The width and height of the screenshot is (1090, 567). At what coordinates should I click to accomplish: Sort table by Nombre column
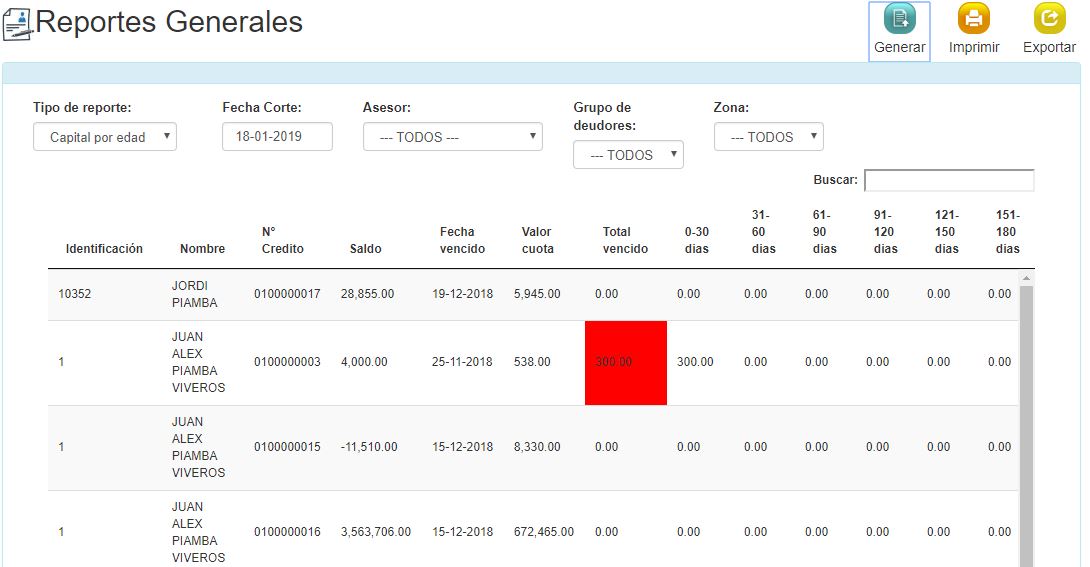pyautogui.click(x=202, y=248)
